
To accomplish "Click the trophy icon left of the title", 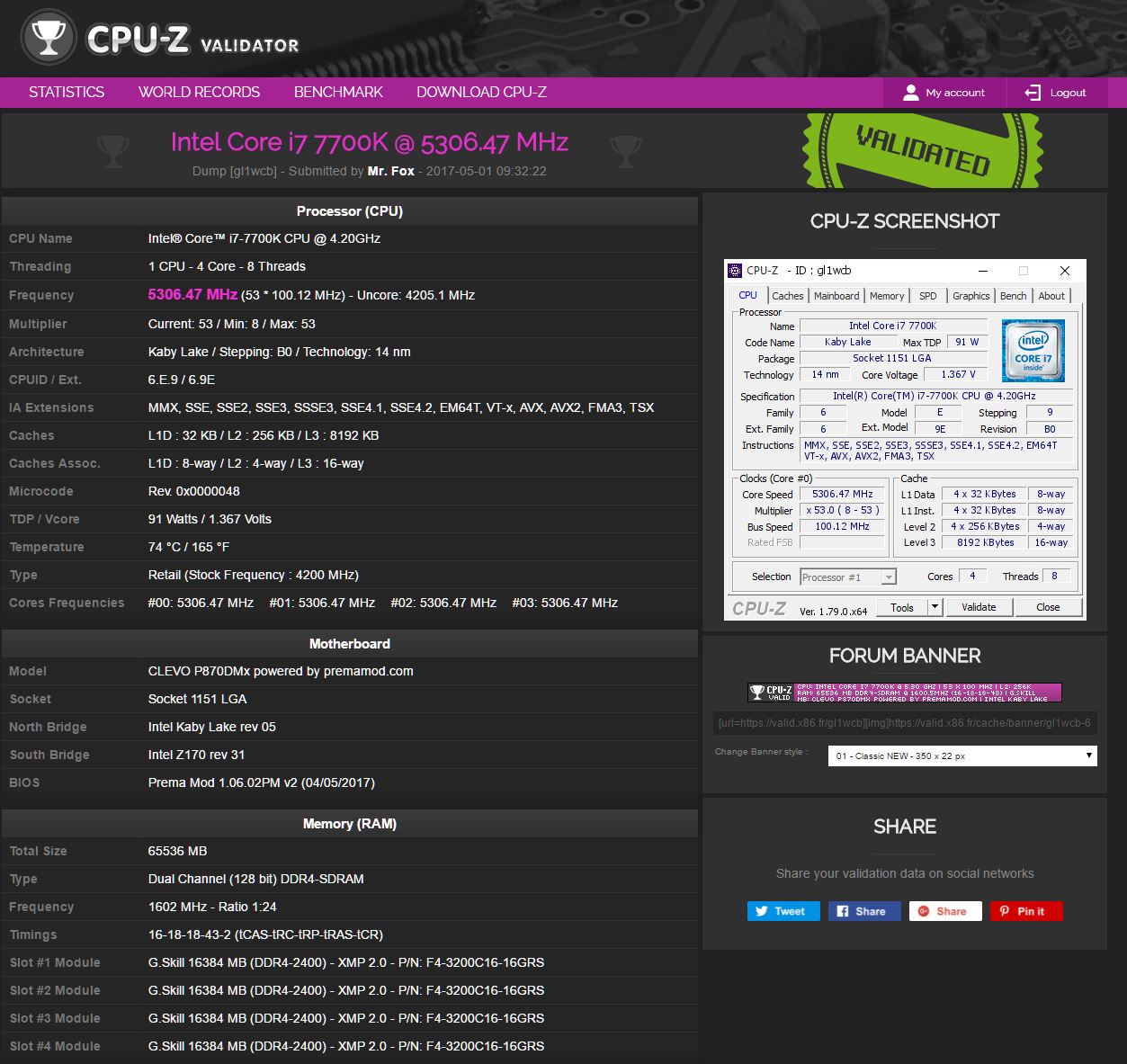I will 113,151.
